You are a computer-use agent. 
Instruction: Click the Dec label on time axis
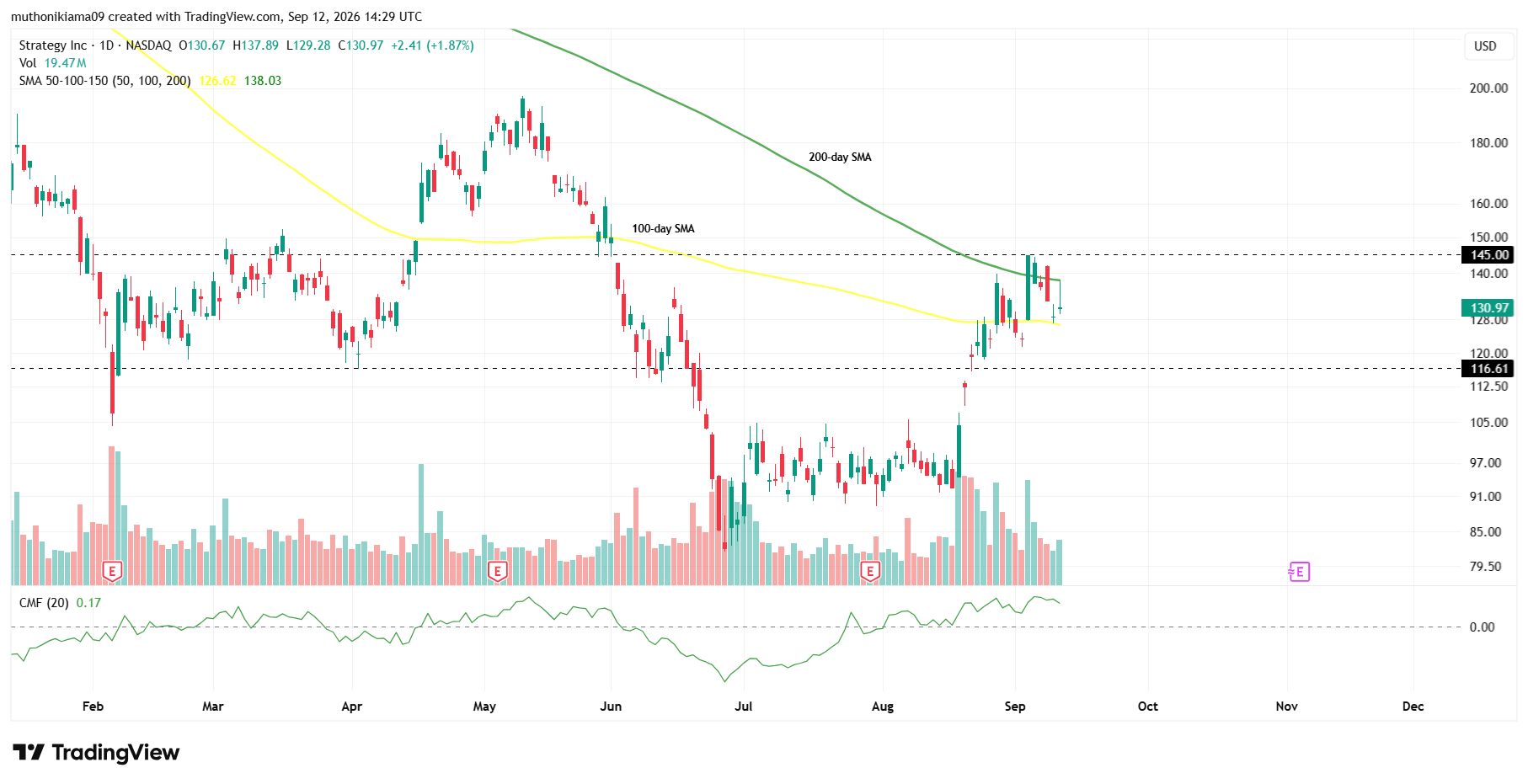pos(1413,707)
